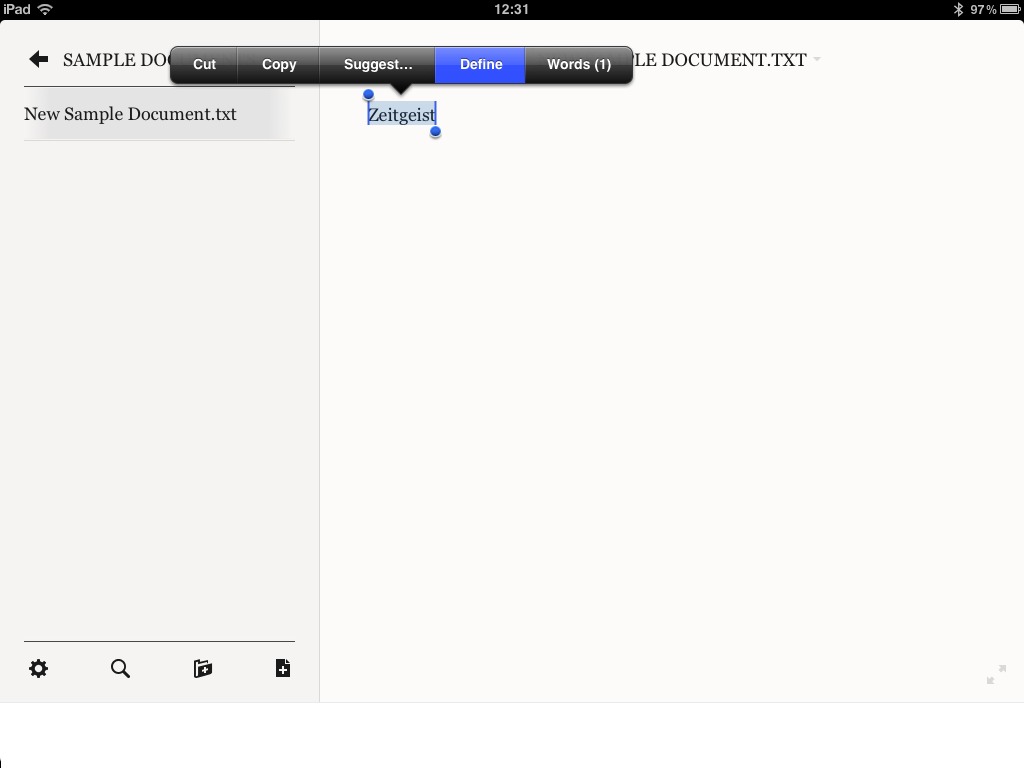Enter fullscreen using the expand arrows icon

995,675
